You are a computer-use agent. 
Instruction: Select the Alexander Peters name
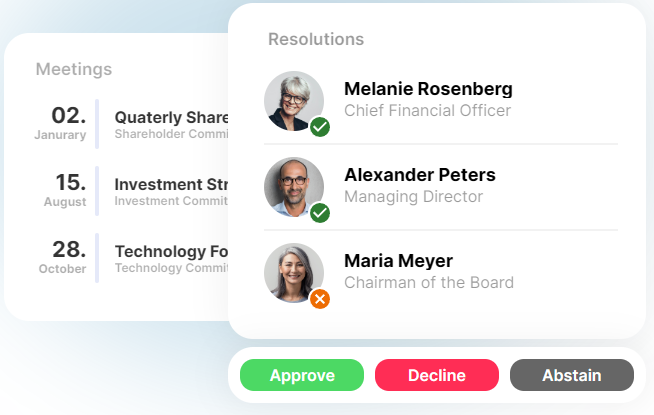(420, 175)
